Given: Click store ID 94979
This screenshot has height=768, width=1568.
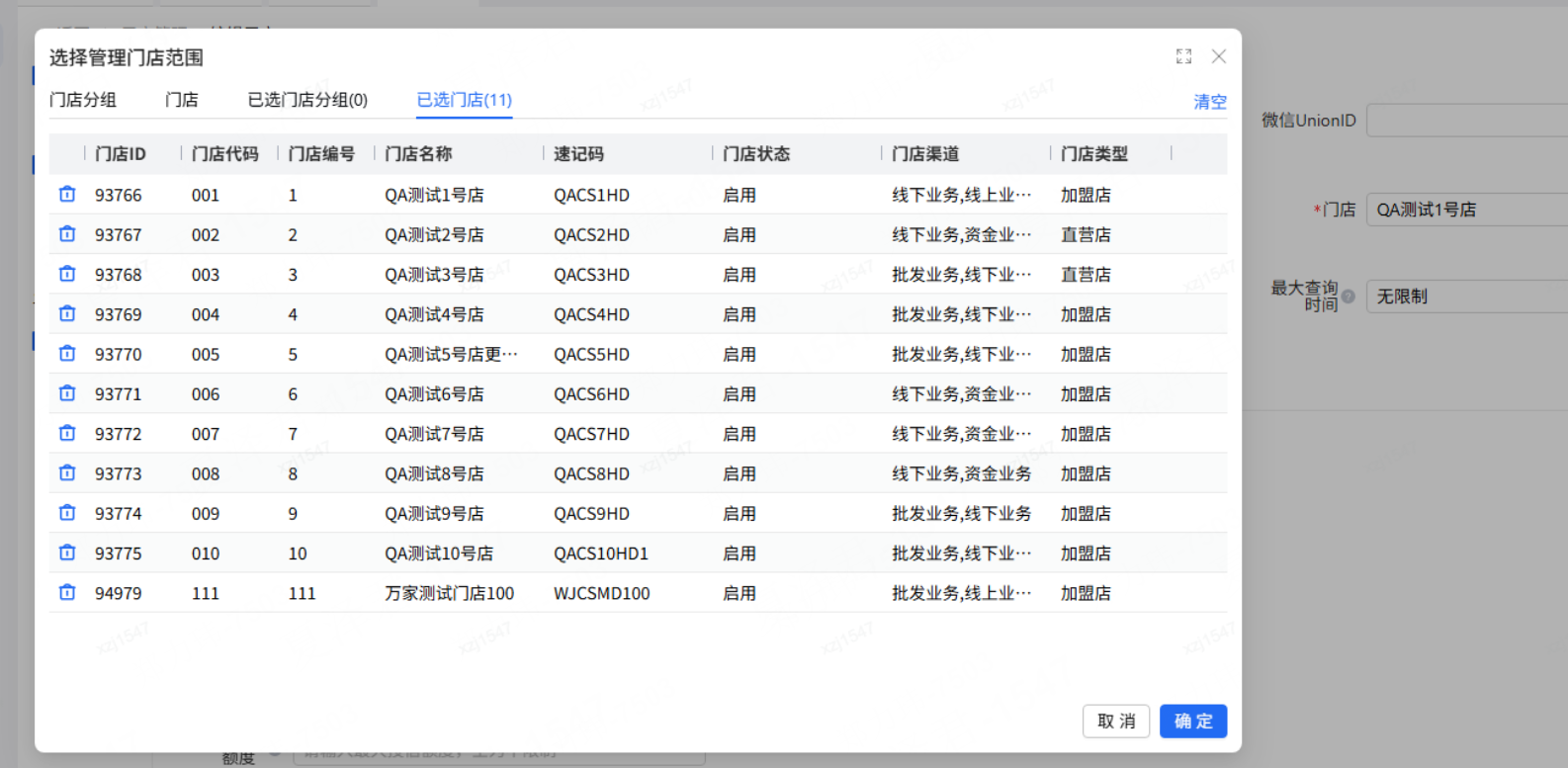Looking at the screenshot, I should tap(119, 593).
